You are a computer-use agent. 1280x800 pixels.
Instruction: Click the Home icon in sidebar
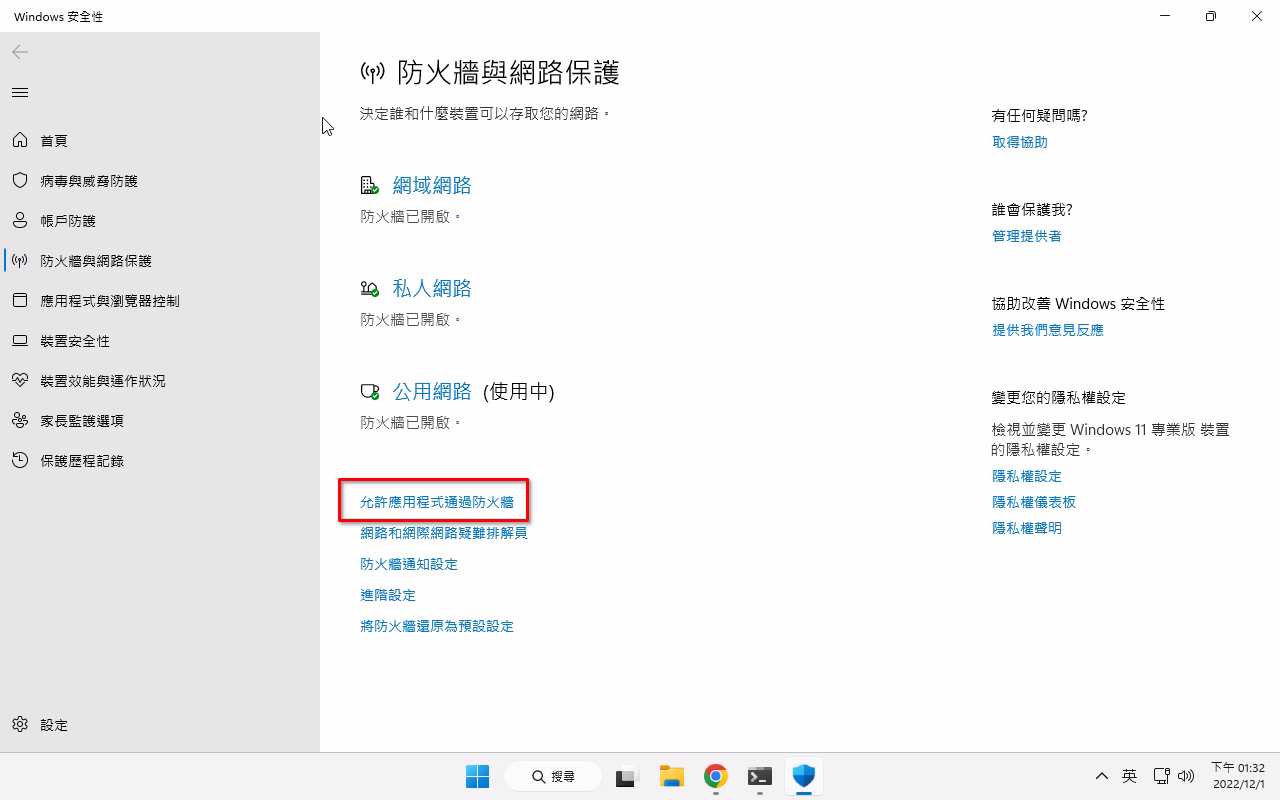click(x=20, y=141)
